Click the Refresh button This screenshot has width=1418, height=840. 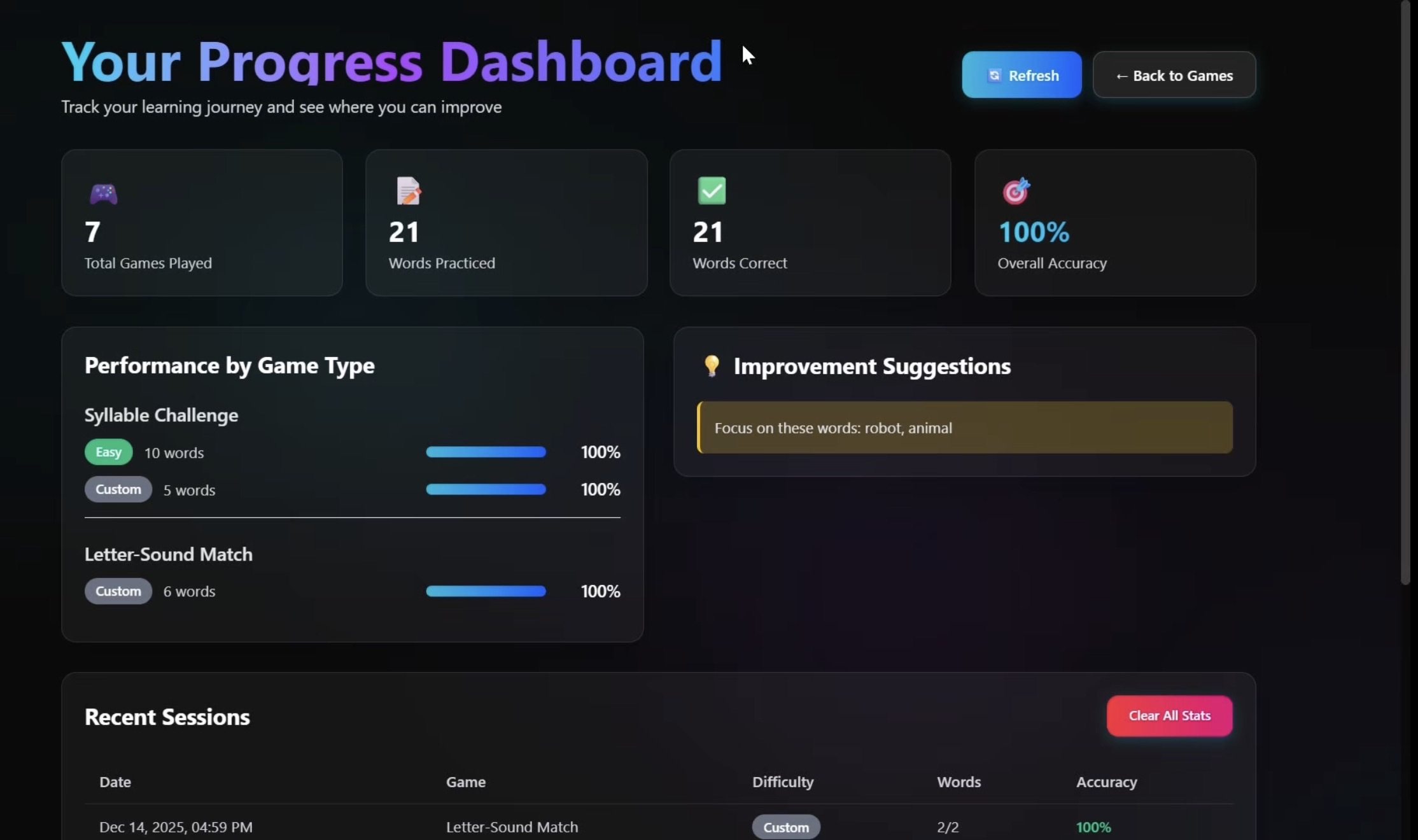click(1021, 75)
